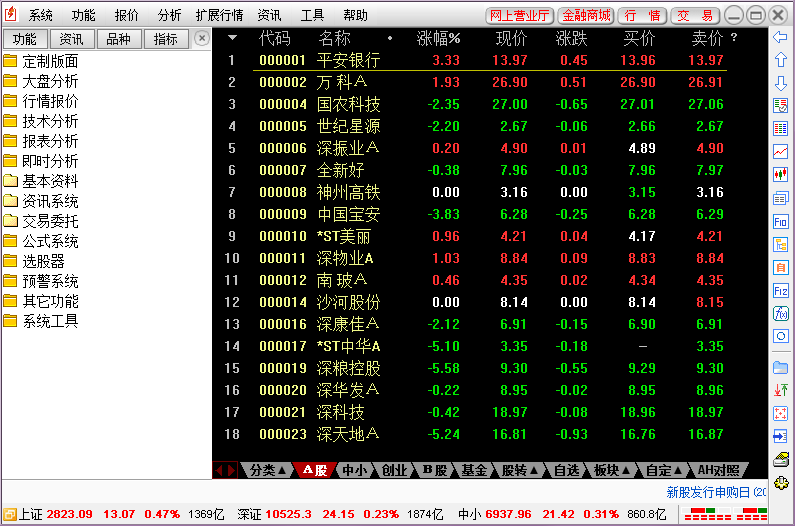The width and height of the screenshot is (795, 526).
Task: Click the blue folder icon in right toolbar
Action: tap(781, 367)
